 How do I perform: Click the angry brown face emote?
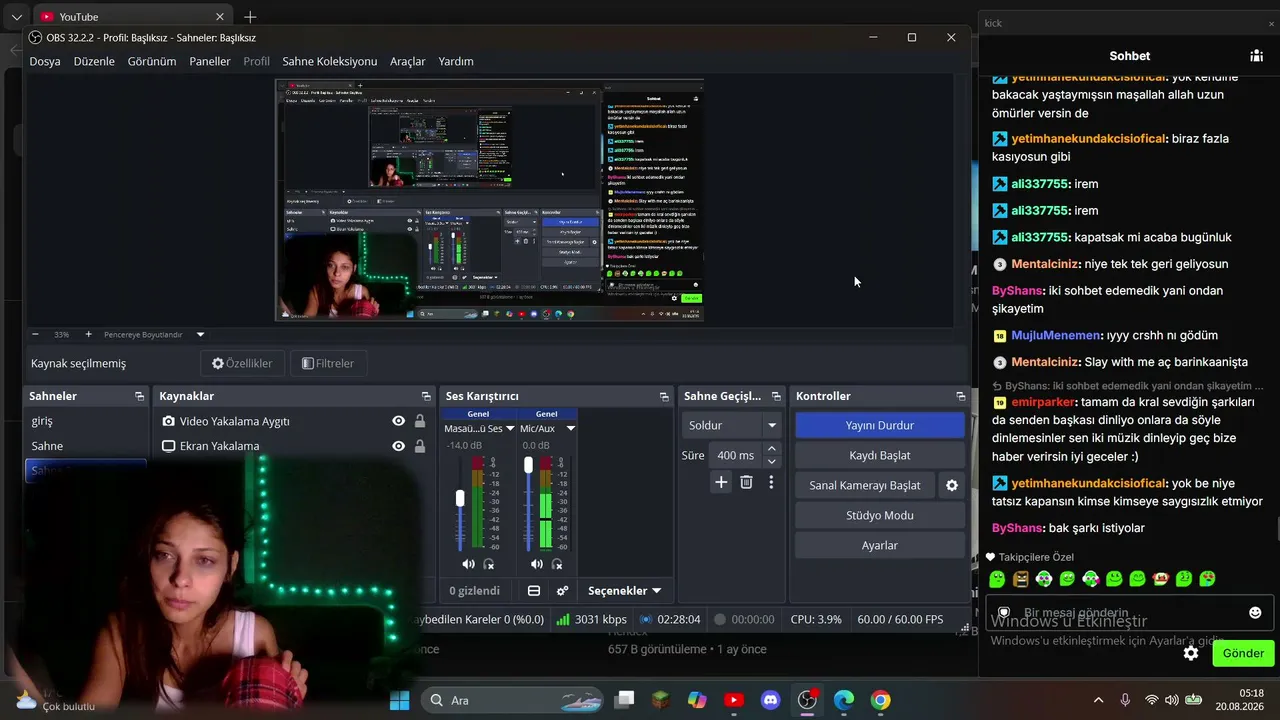[x=1020, y=579]
